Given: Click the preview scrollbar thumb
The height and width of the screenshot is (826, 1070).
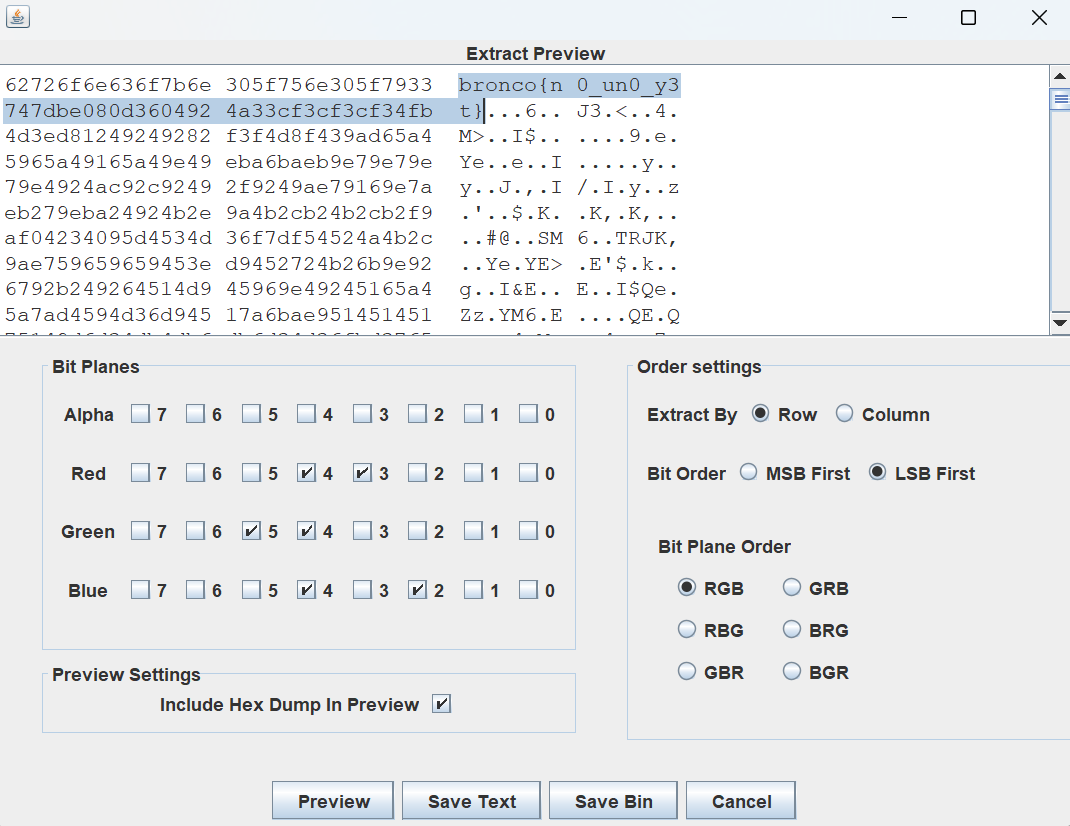Looking at the screenshot, I should pyautogui.click(x=1060, y=99).
